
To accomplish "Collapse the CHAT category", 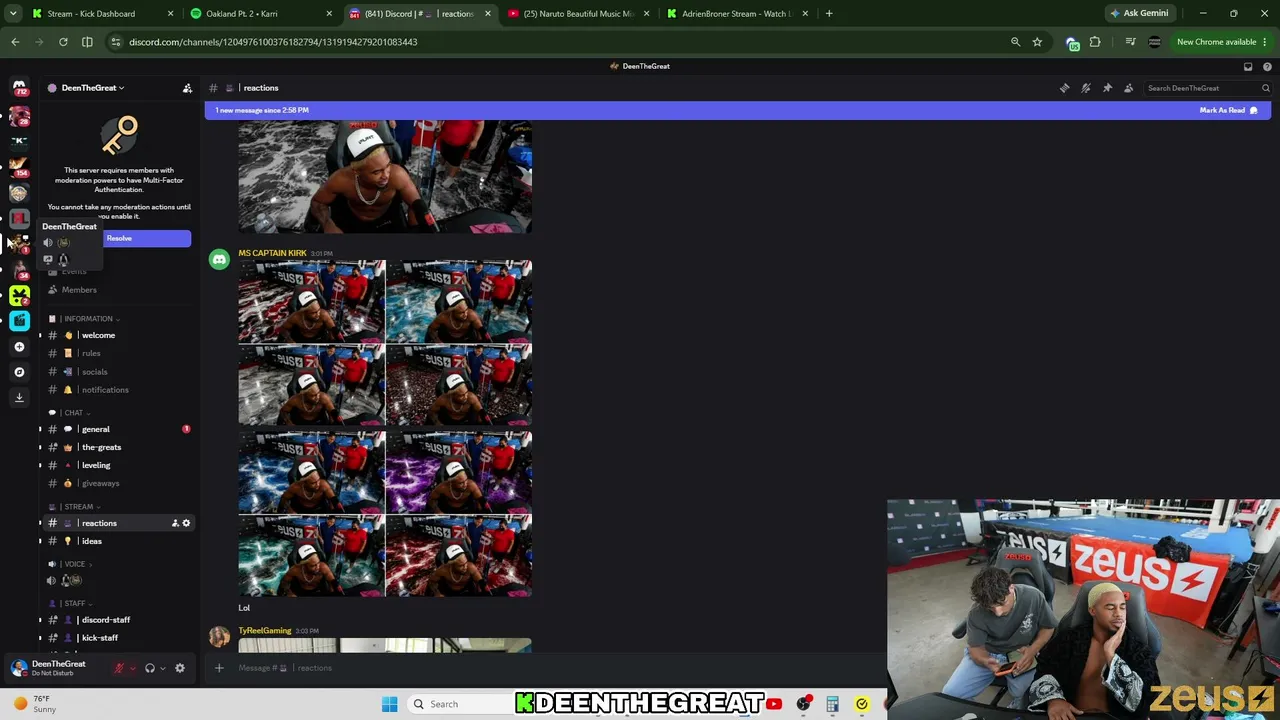I will (x=70, y=413).
